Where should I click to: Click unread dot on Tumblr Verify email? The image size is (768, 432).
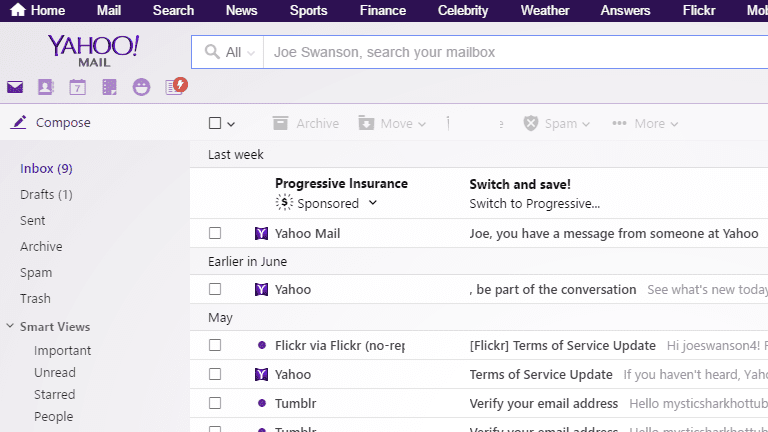coord(262,403)
